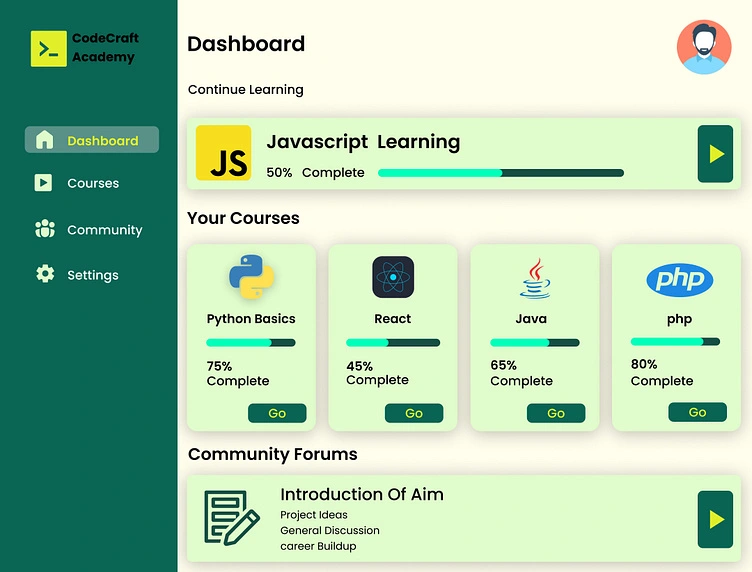Open the career Buildup forum link
Screen dimensions: 752x572
[x=318, y=546]
